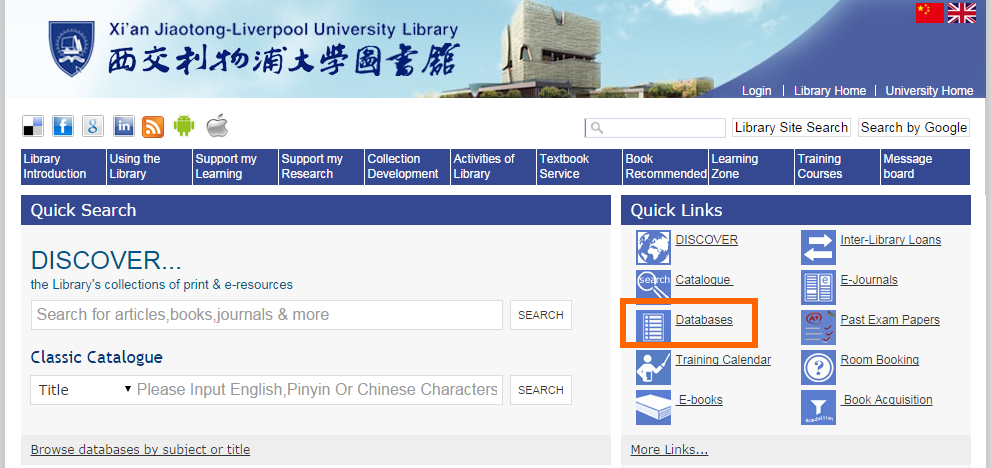Open the Facebook share icon
Screen dimensions: 991x468
pyautogui.click(x=63, y=127)
